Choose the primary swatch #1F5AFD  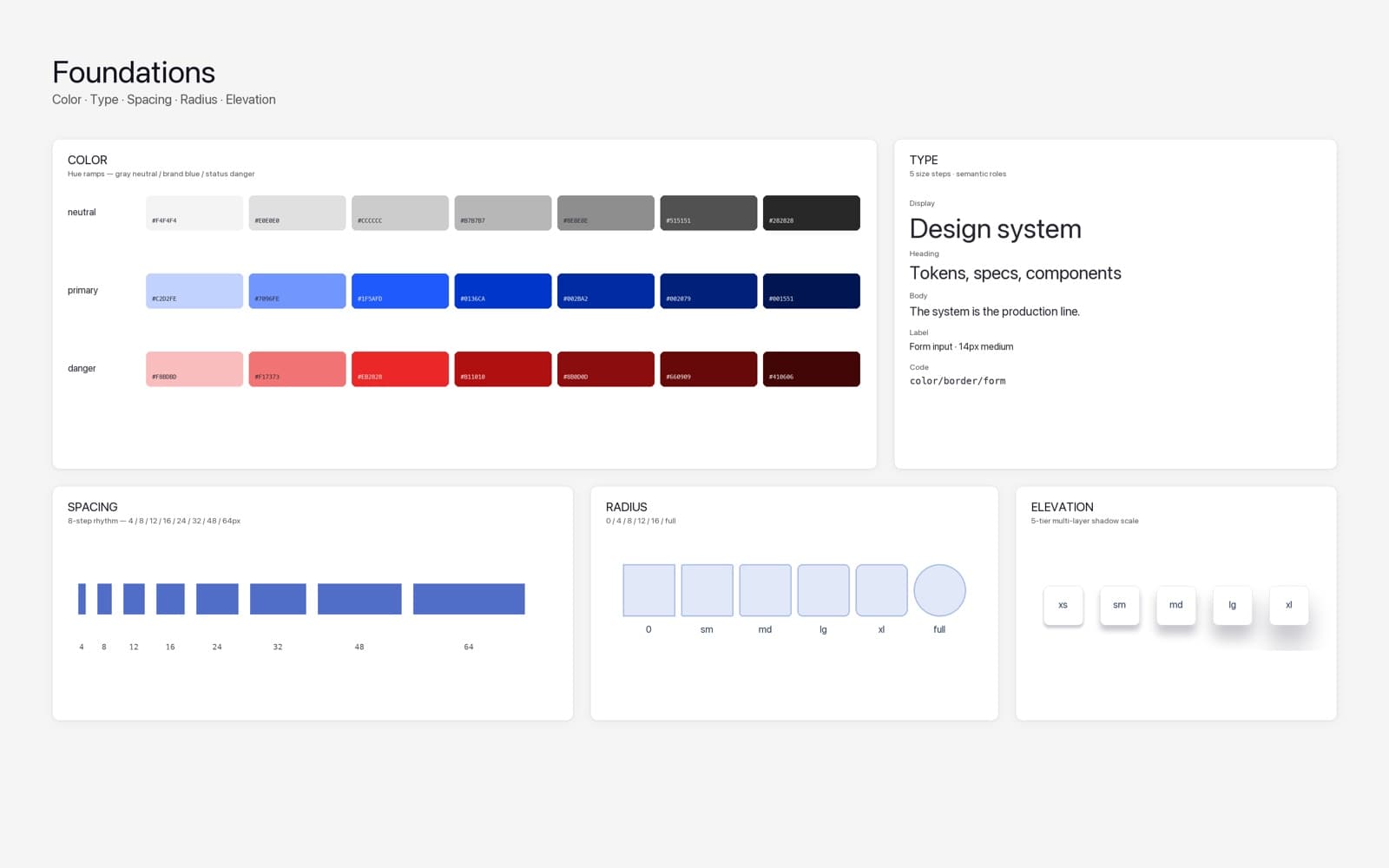[x=400, y=291]
